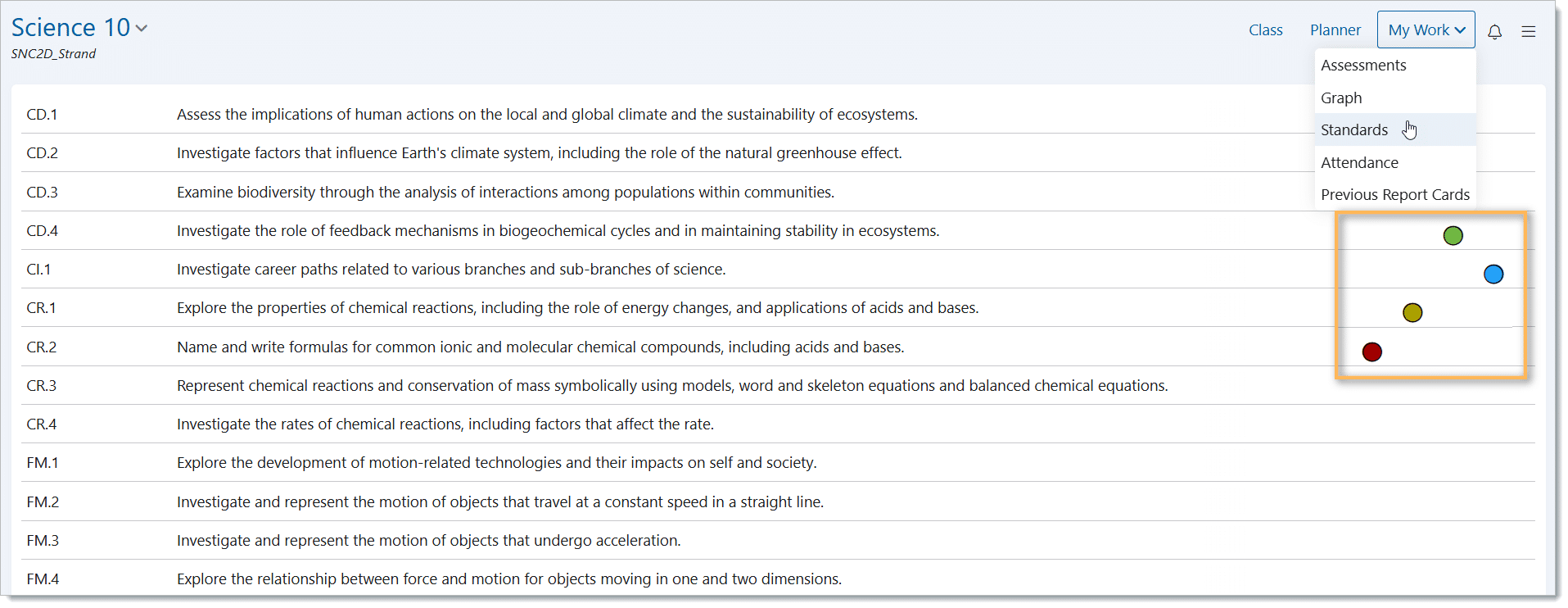The height and width of the screenshot is (608, 1568).
Task: Open the hamburger menu icon
Action: coord(1528,31)
